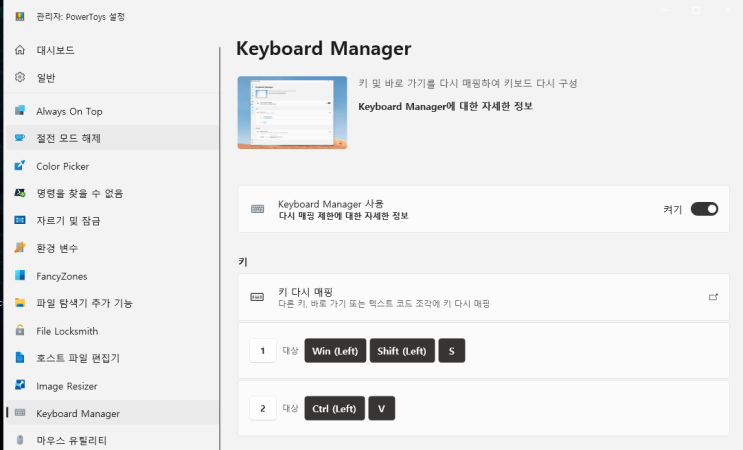Viewport: 743px width, 450px height.
Task: Open 절전 모드 해제 page
Action: click(112, 138)
